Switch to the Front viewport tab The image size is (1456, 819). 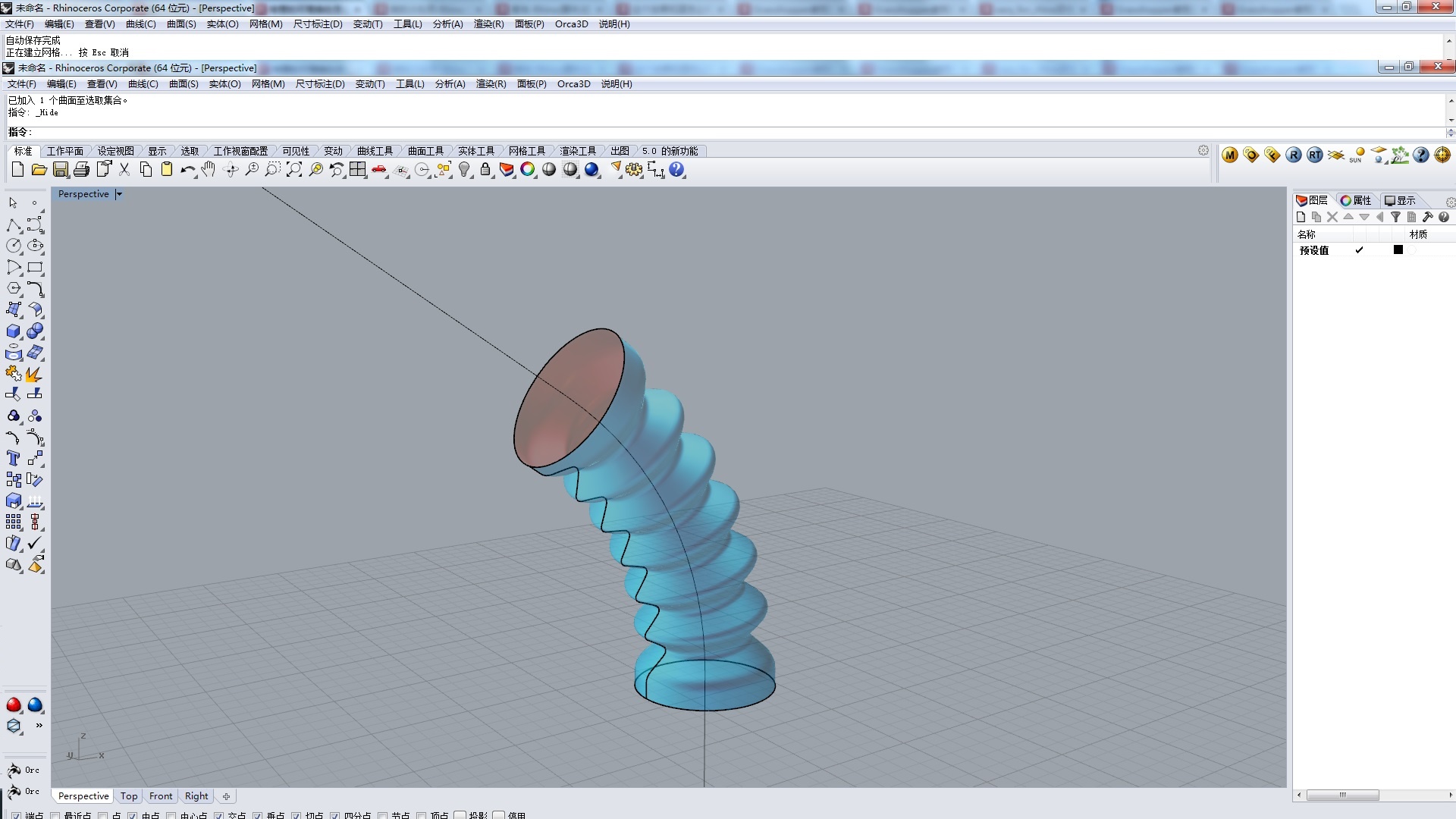[161, 796]
